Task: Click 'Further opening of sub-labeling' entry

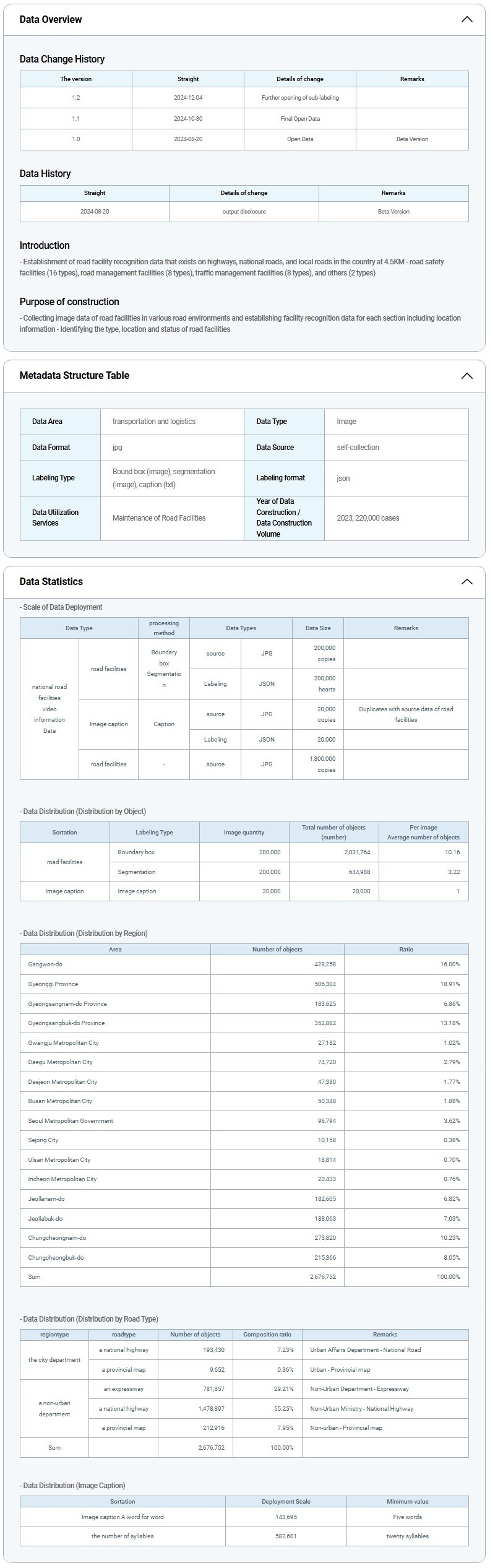Action: pyautogui.click(x=299, y=98)
